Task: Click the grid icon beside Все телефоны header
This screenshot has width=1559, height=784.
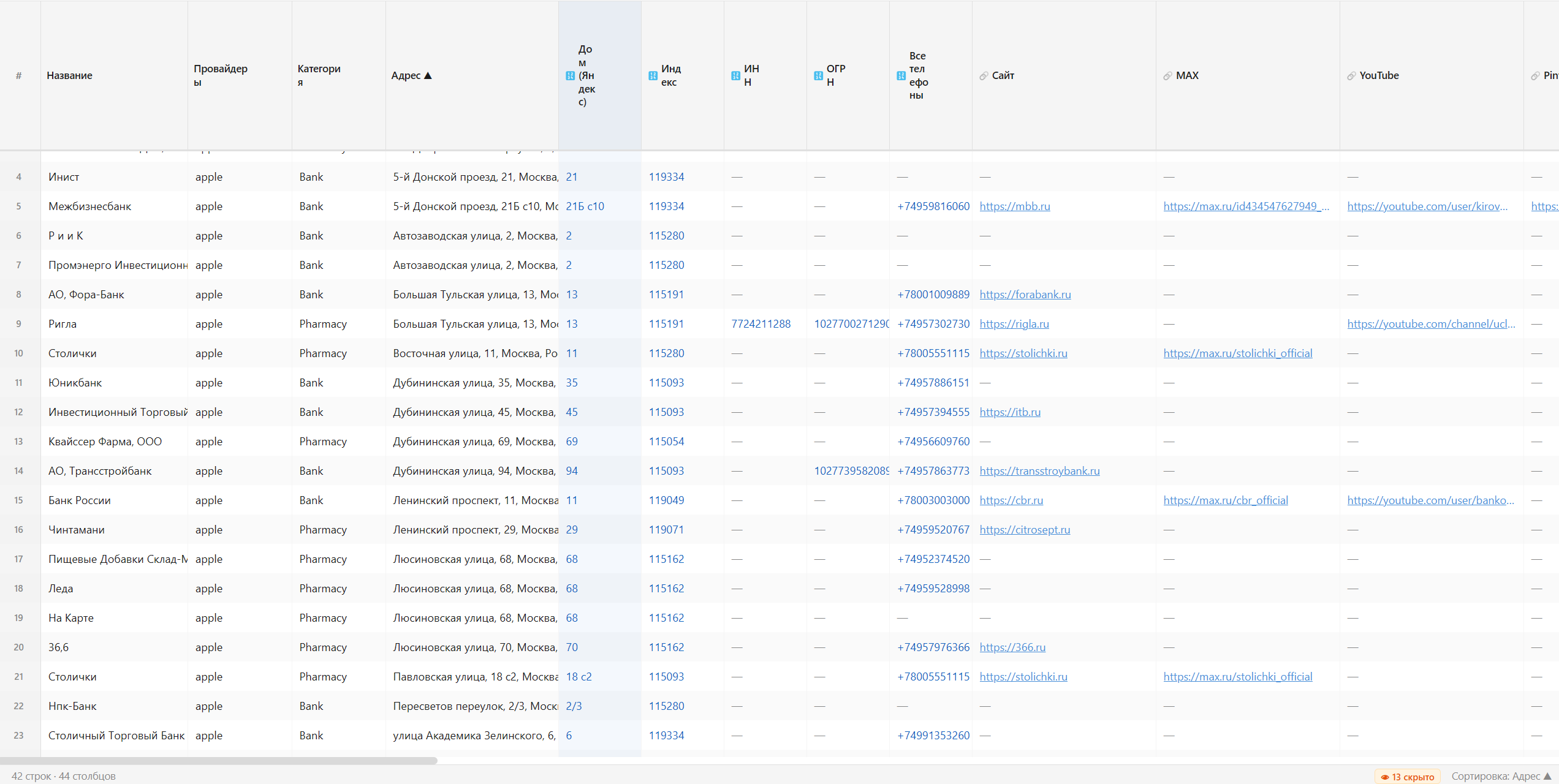Action: pyautogui.click(x=901, y=76)
